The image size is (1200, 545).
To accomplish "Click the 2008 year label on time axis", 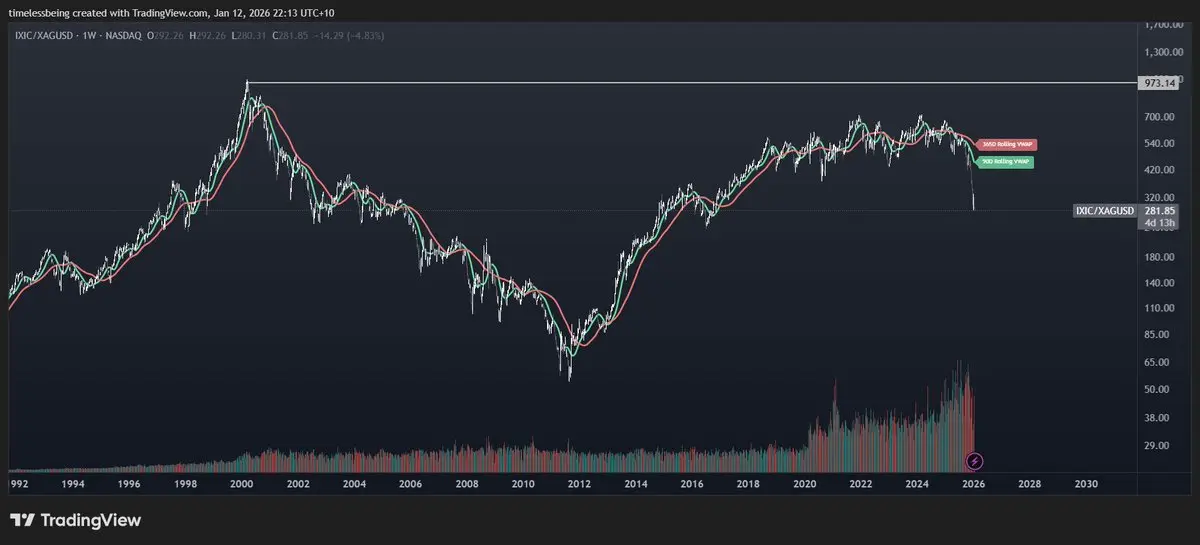I will [467, 483].
